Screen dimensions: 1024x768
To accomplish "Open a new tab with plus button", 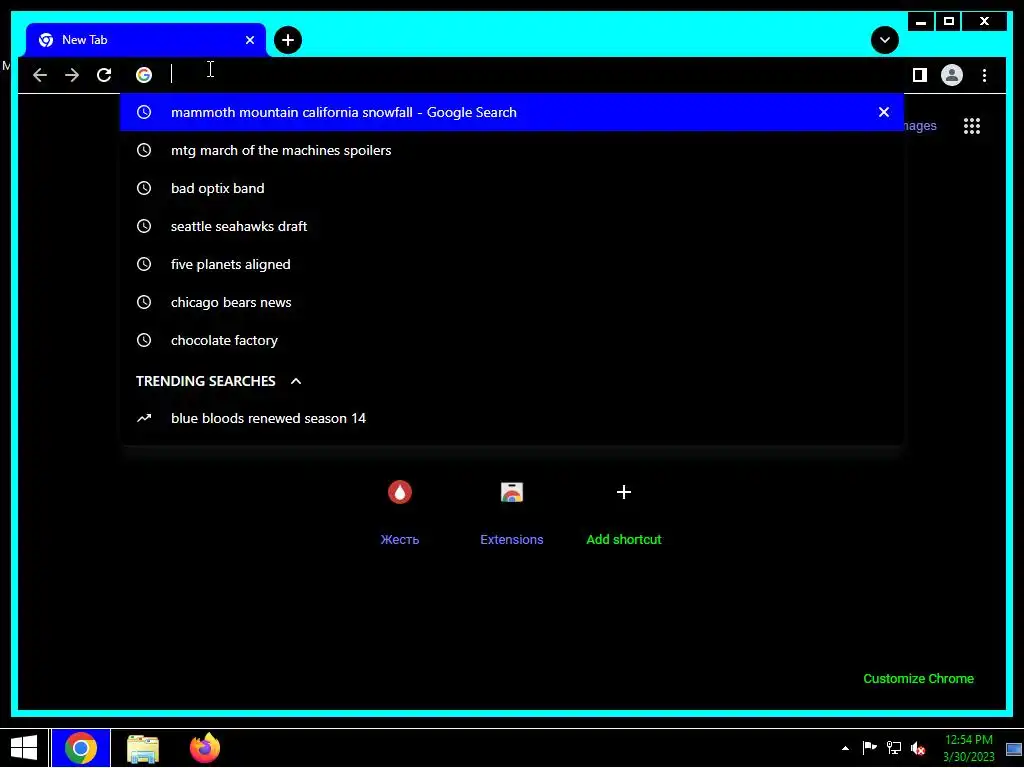I will click(x=288, y=40).
